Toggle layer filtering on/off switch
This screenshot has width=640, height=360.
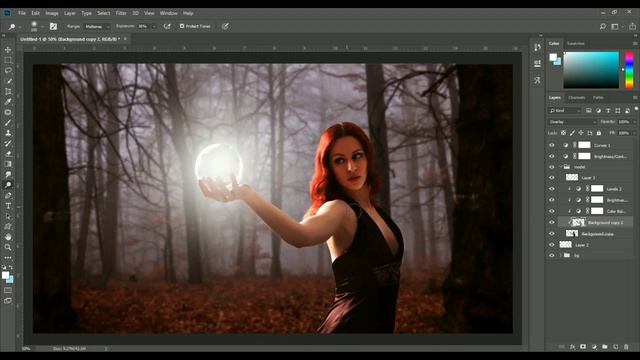coord(636,109)
